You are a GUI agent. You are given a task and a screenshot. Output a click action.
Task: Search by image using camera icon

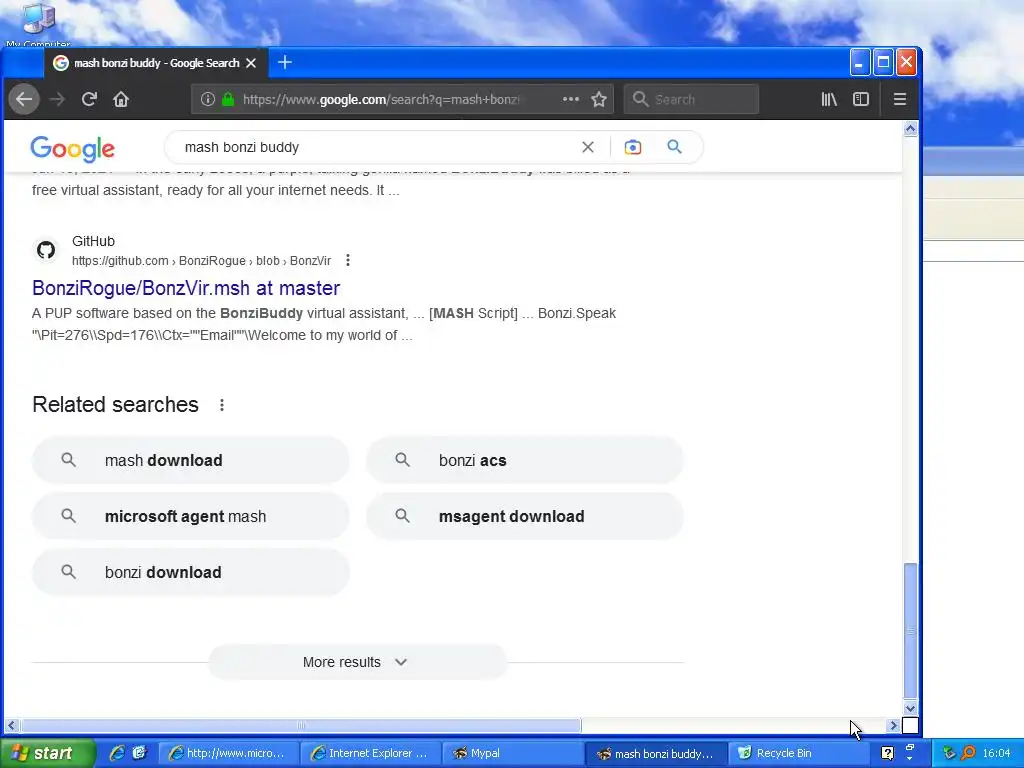633,147
